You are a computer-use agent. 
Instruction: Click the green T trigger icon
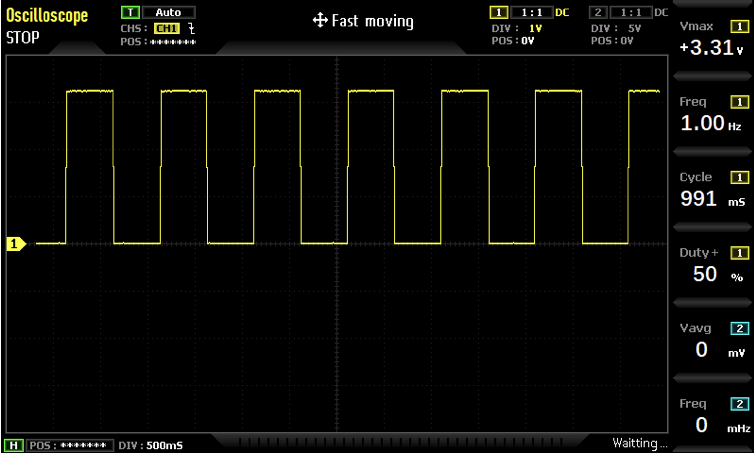tap(130, 13)
